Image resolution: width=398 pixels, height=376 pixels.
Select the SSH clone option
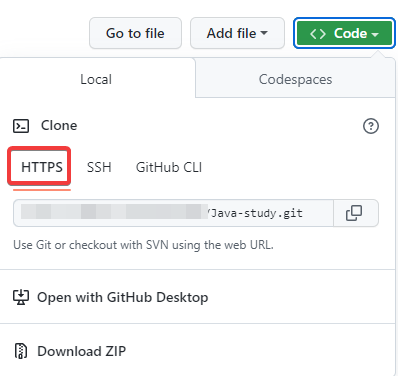click(x=99, y=167)
